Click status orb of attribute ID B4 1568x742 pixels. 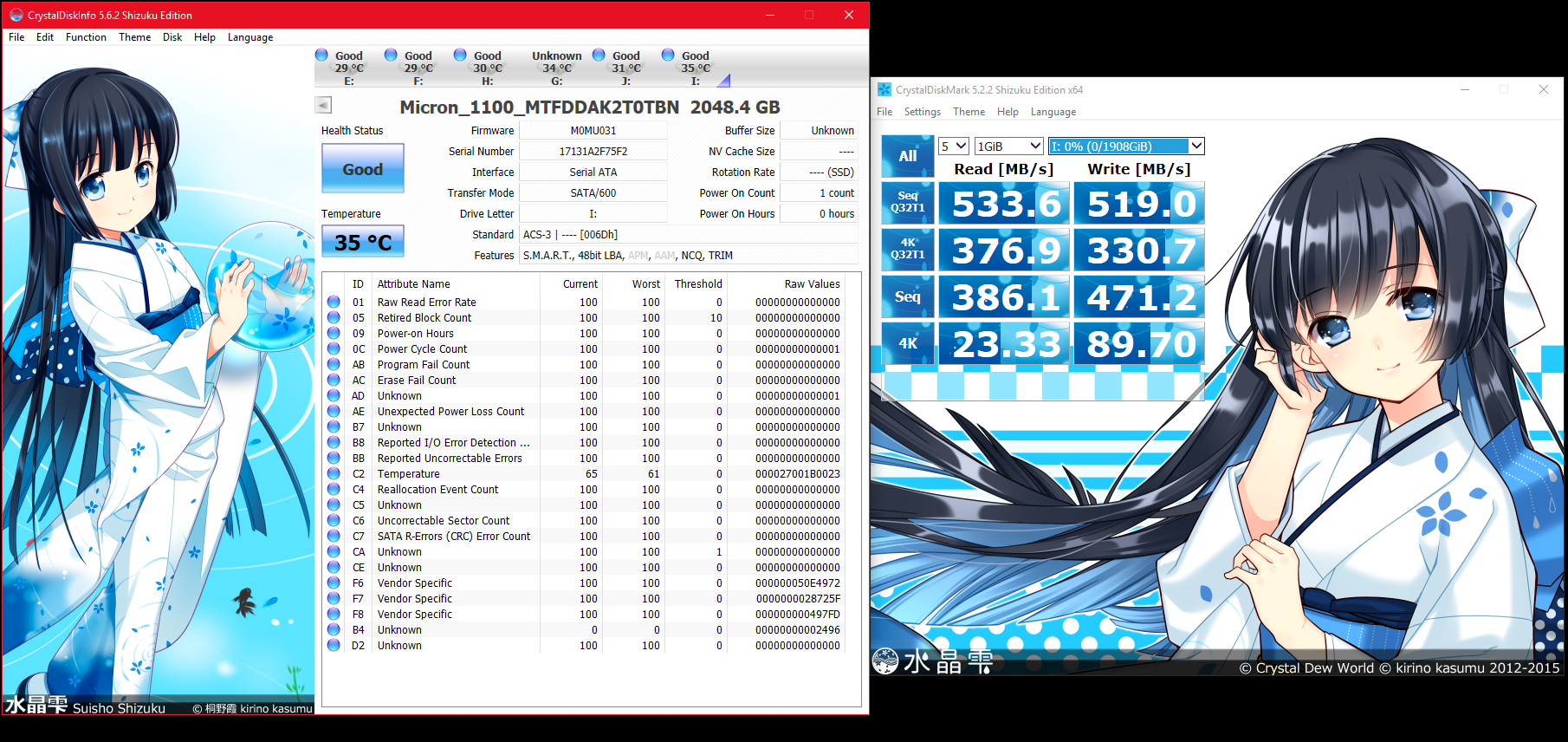point(334,629)
